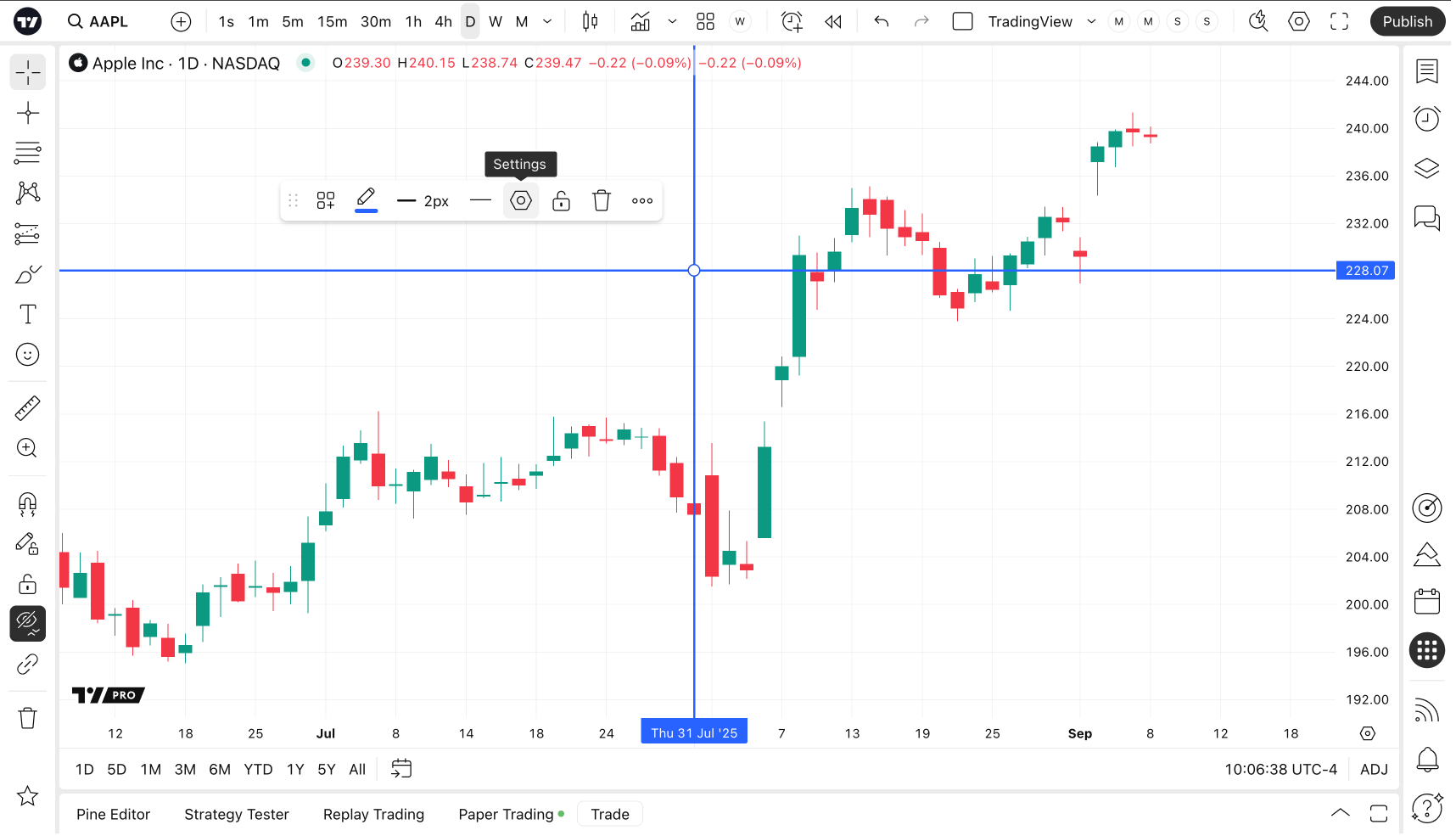1456x836 pixels.
Task: Select the Text annotation tool
Action: pyautogui.click(x=28, y=314)
